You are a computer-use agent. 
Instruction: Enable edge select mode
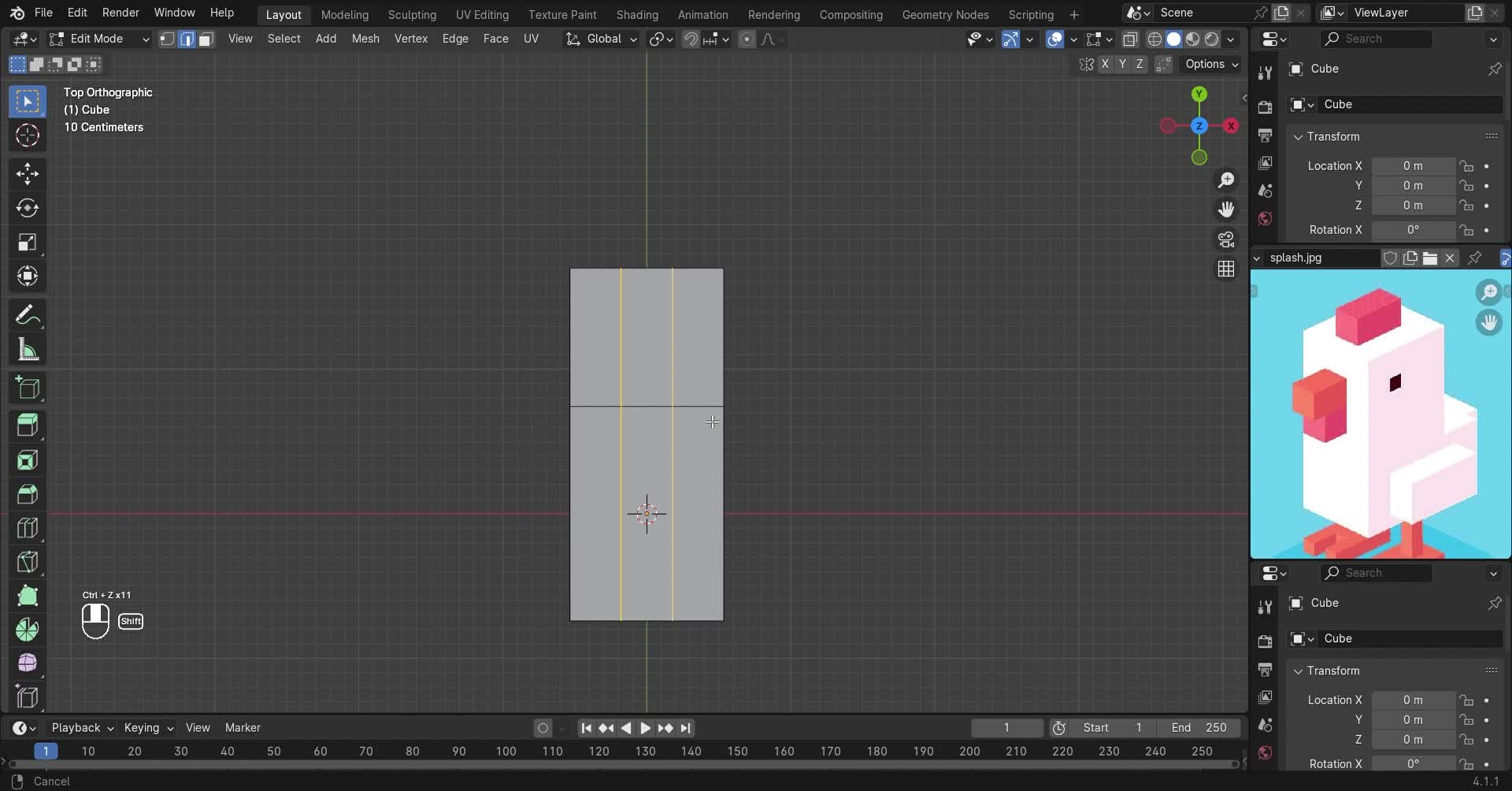point(187,39)
